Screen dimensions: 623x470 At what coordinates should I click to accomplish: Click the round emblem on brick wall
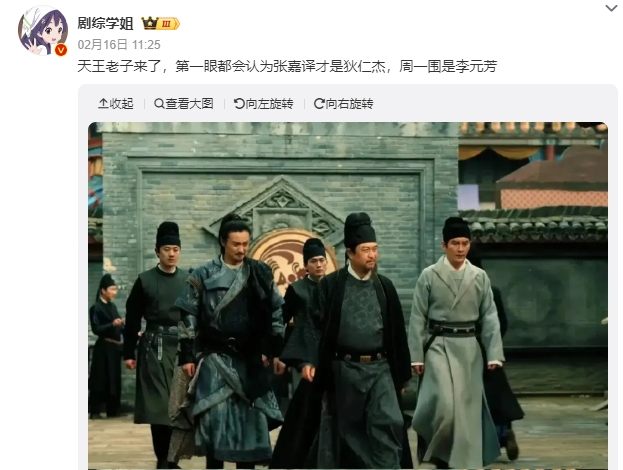(292, 258)
